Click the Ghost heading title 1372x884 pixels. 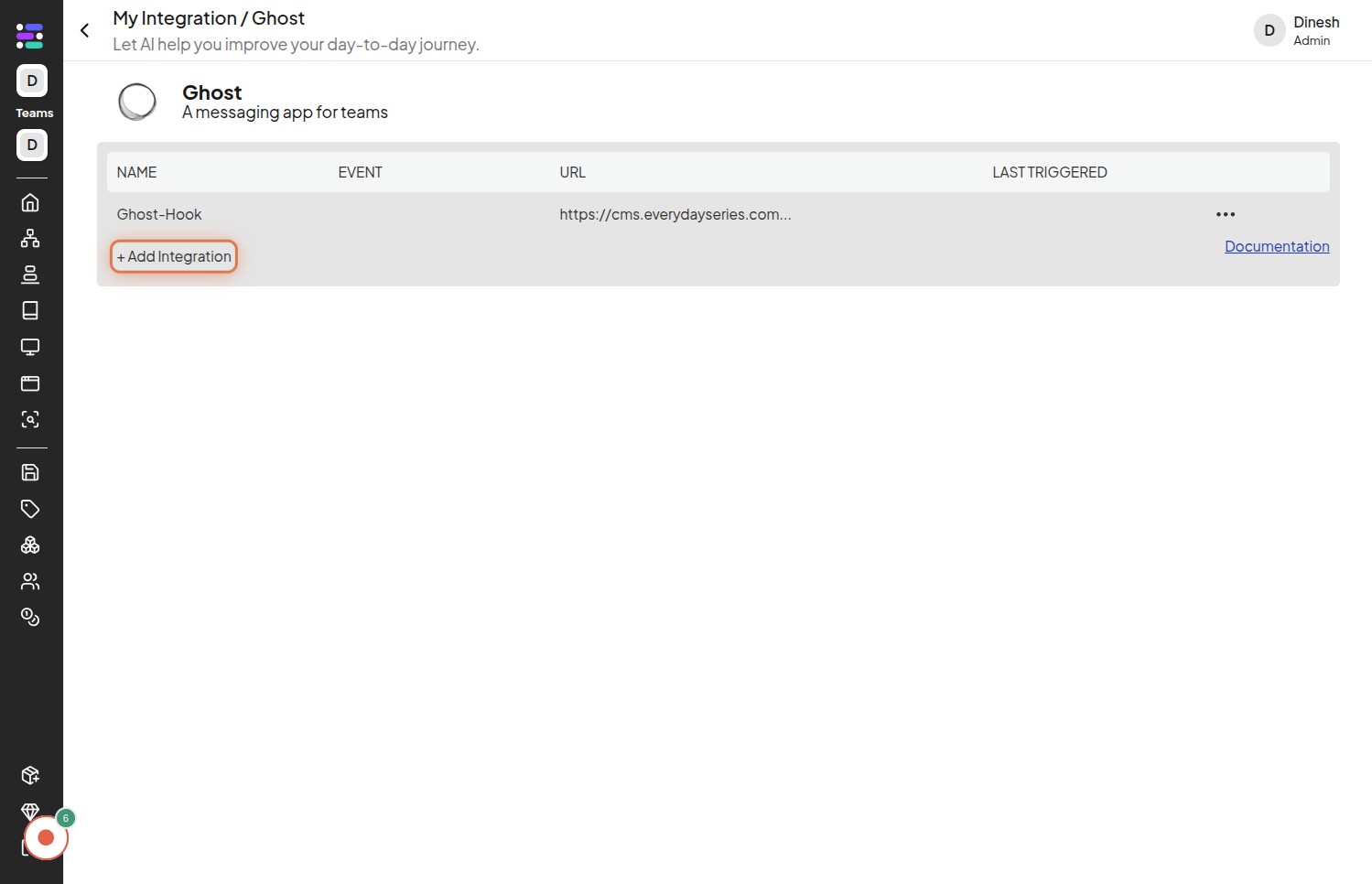(211, 92)
